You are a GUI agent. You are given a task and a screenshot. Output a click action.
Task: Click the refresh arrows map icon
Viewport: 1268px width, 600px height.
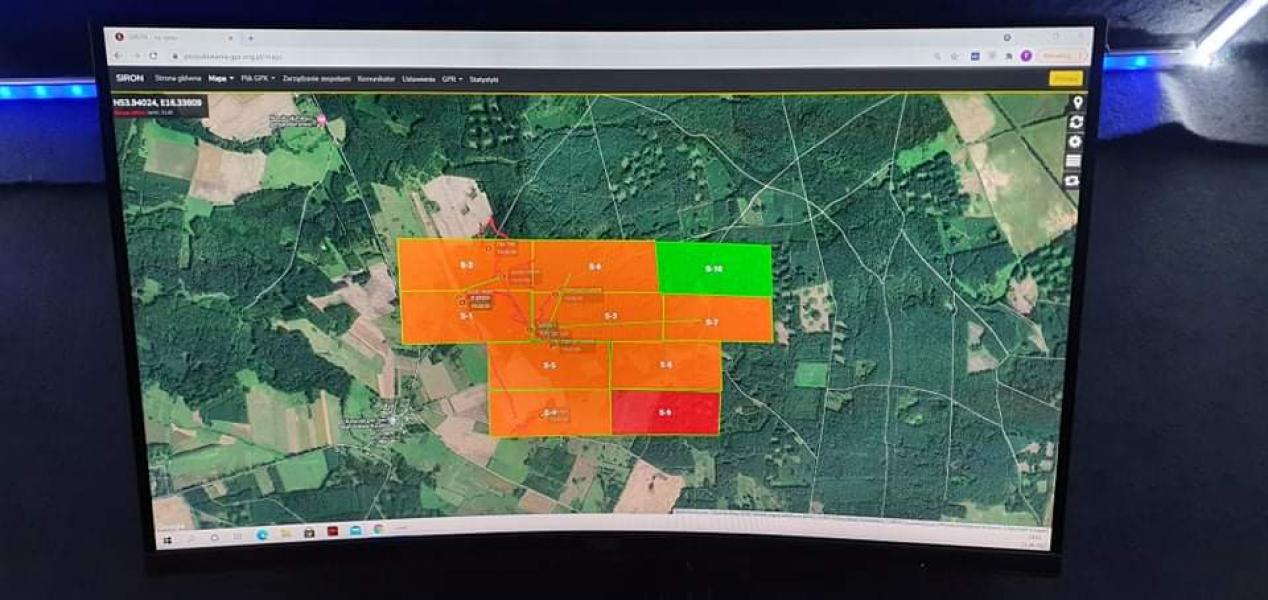(1076, 122)
